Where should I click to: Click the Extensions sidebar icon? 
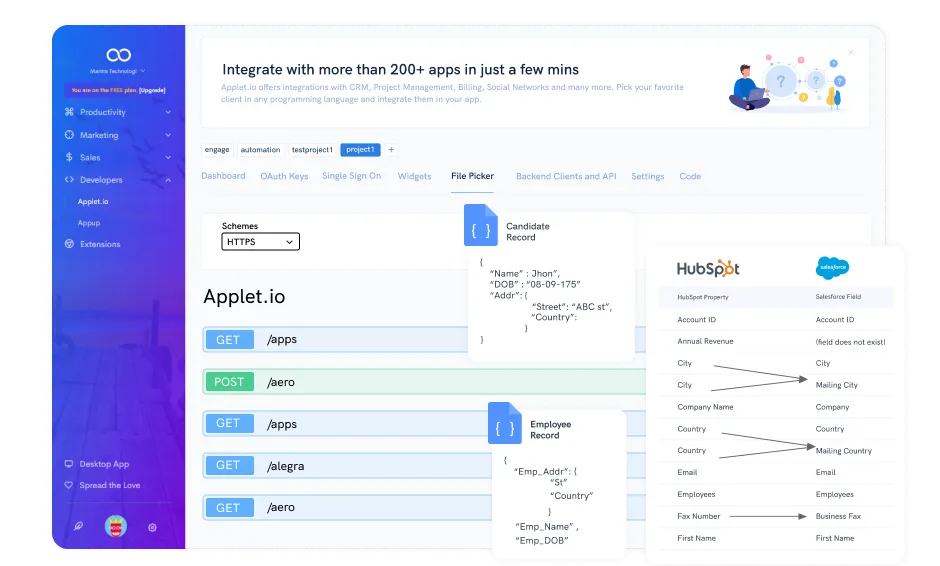69,244
